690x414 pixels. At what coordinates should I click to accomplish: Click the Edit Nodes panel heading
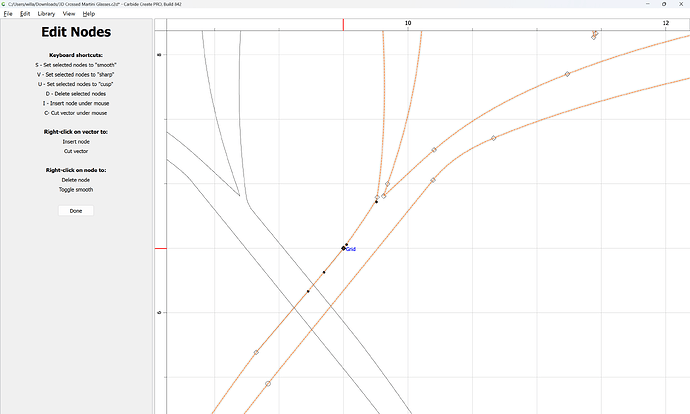76,33
